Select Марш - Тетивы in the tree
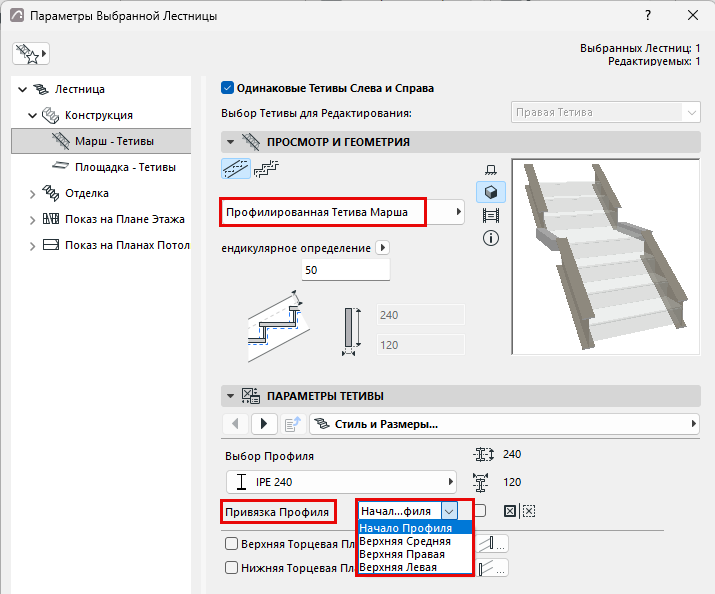The image size is (715, 594). click(x=101, y=141)
